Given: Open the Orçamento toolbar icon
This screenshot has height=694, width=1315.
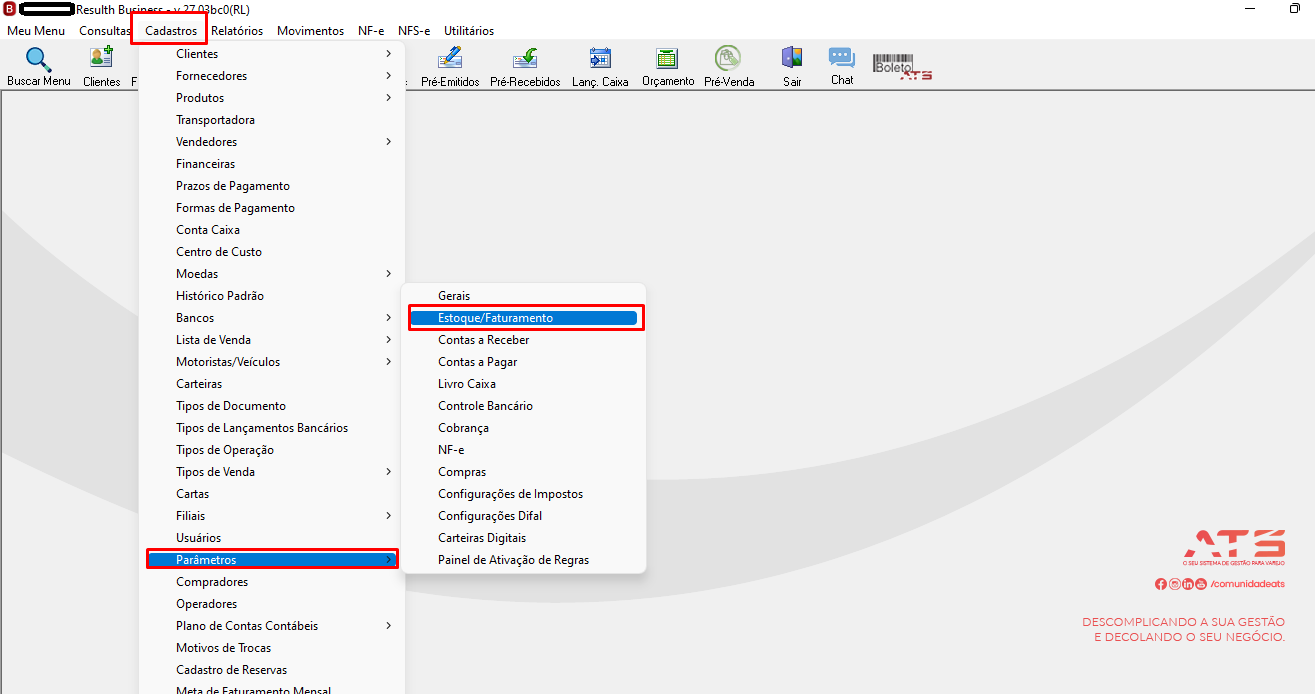Looking at the screenshot, I should tap(667, 58).
